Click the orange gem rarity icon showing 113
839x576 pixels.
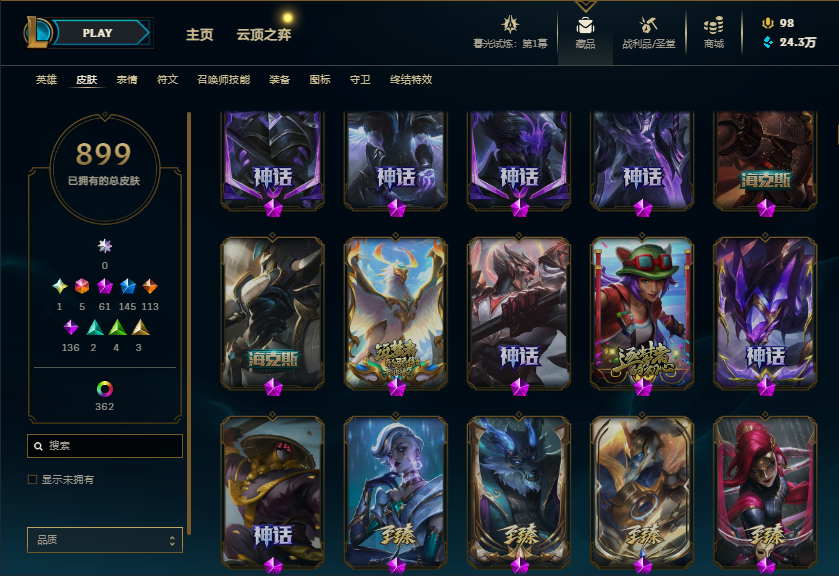(150, 286)
